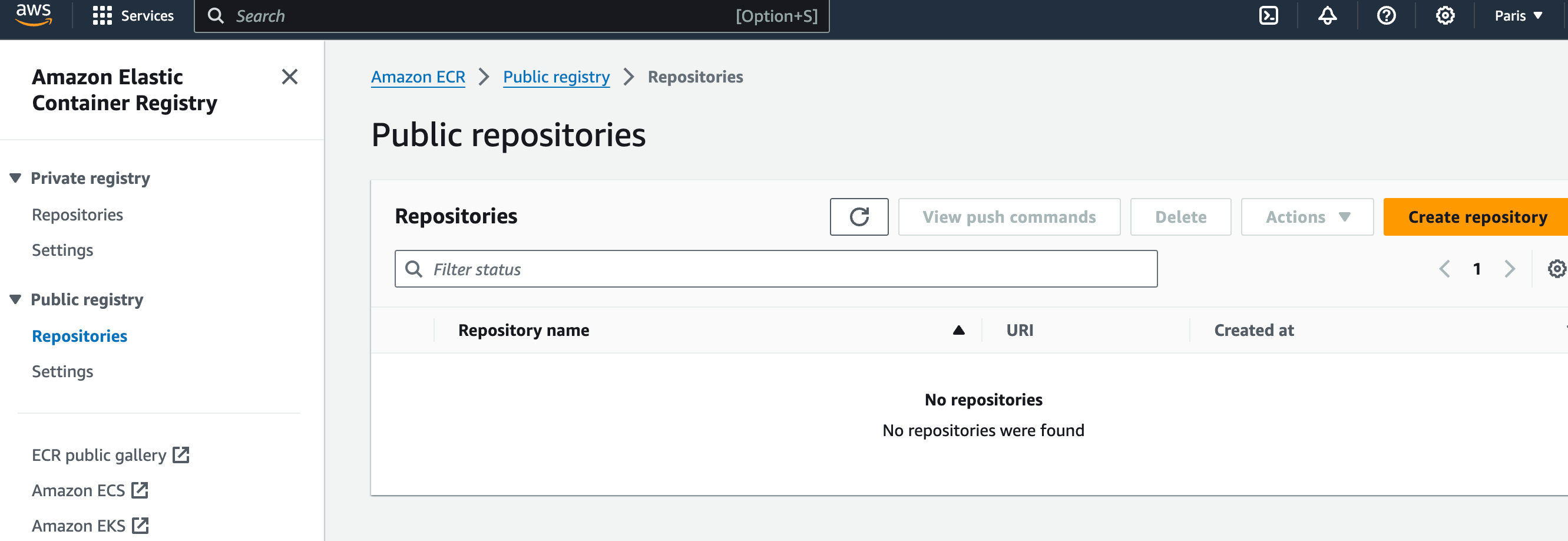Open the top bar settings gear

pyautogui.click(x=1445, y=16)
